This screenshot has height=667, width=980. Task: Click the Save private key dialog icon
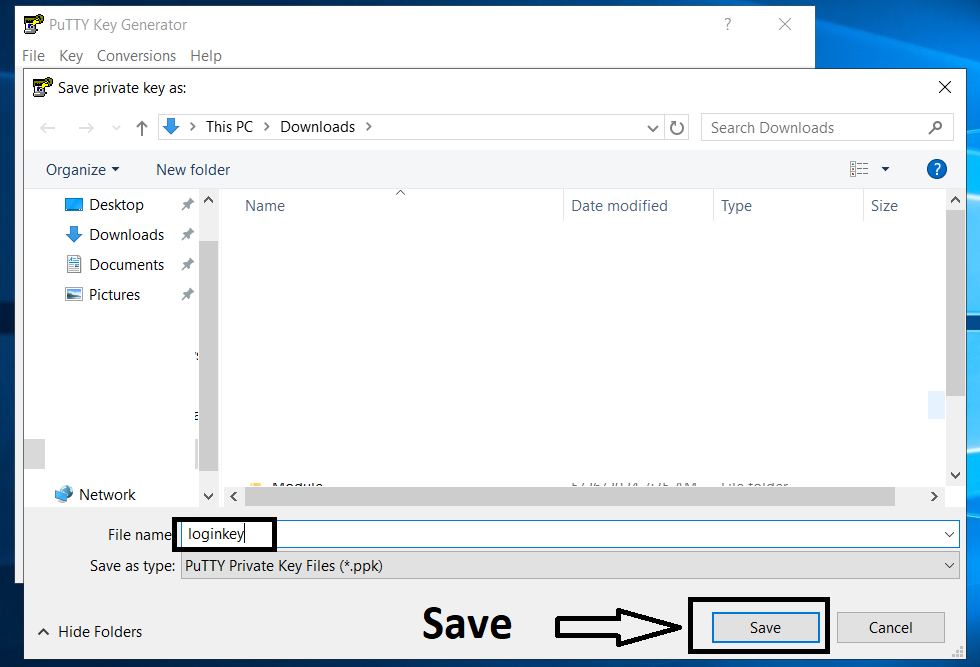[x=42, y=88]
